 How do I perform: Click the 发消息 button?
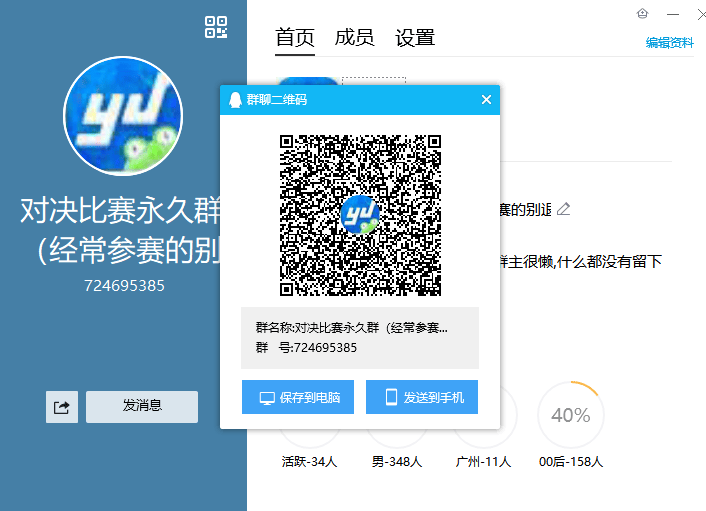point(142,407)
